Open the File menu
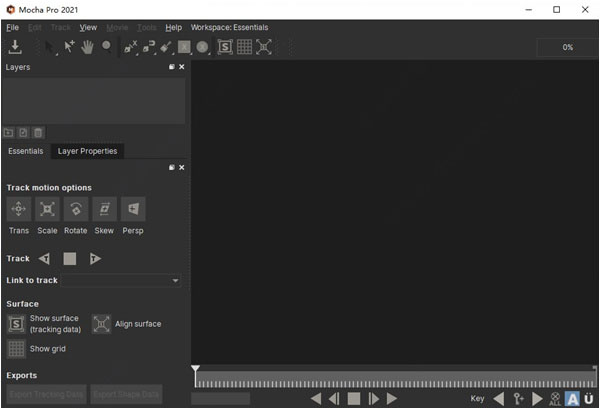Viewport: 600px width, 409px height. pos(12,28)
